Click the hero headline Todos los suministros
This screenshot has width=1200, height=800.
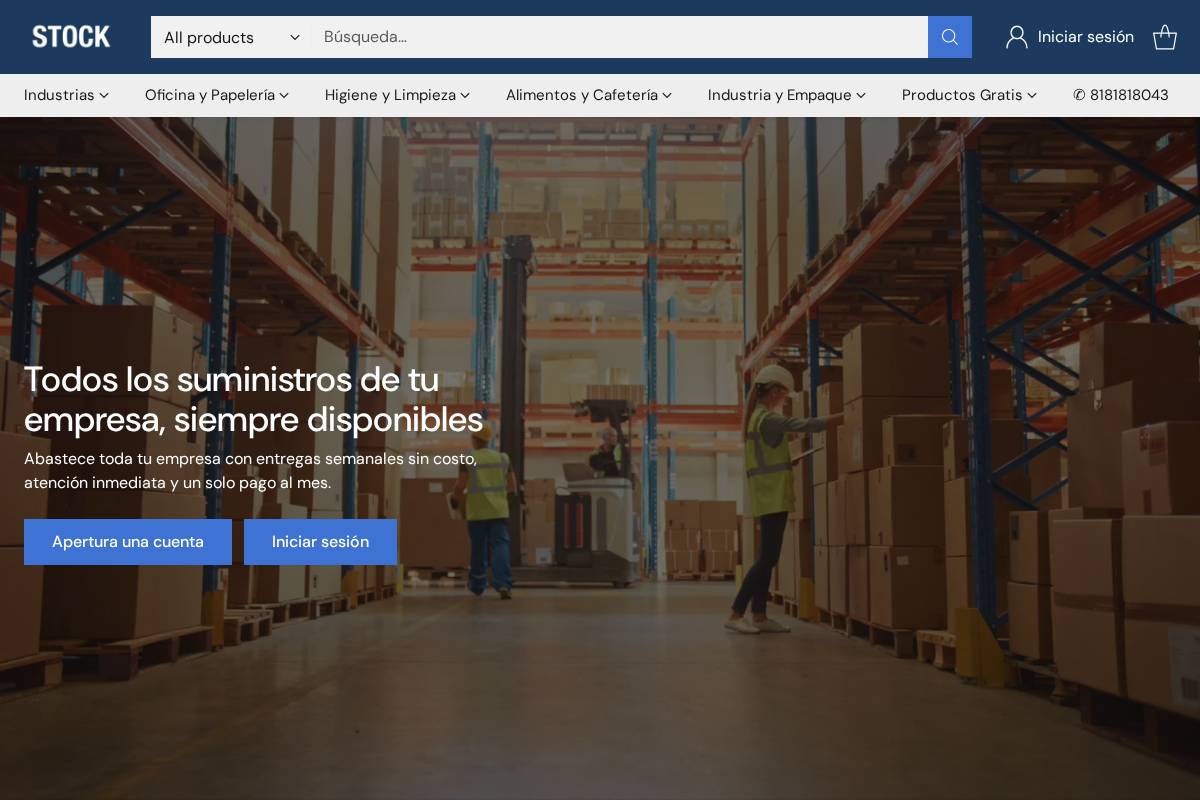click(253, 399)
